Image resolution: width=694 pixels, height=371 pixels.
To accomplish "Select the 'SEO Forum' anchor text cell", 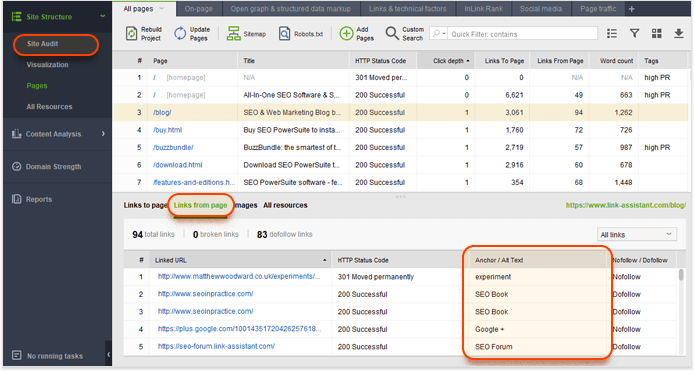I will pos(494,347).
